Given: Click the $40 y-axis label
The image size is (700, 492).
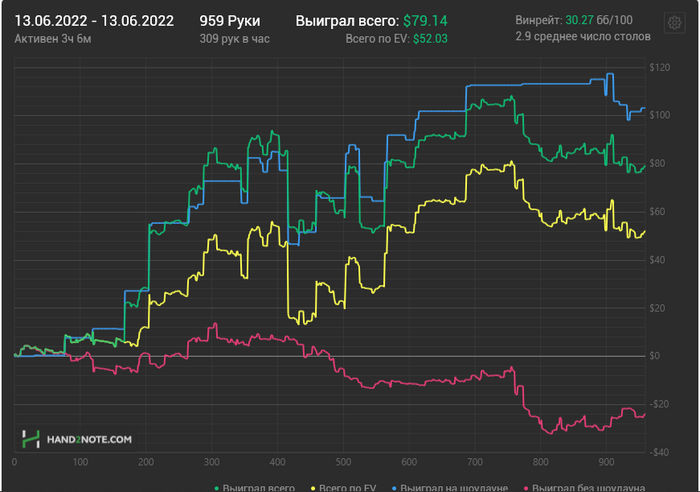Looking at the screenshot, I should 657,260.
